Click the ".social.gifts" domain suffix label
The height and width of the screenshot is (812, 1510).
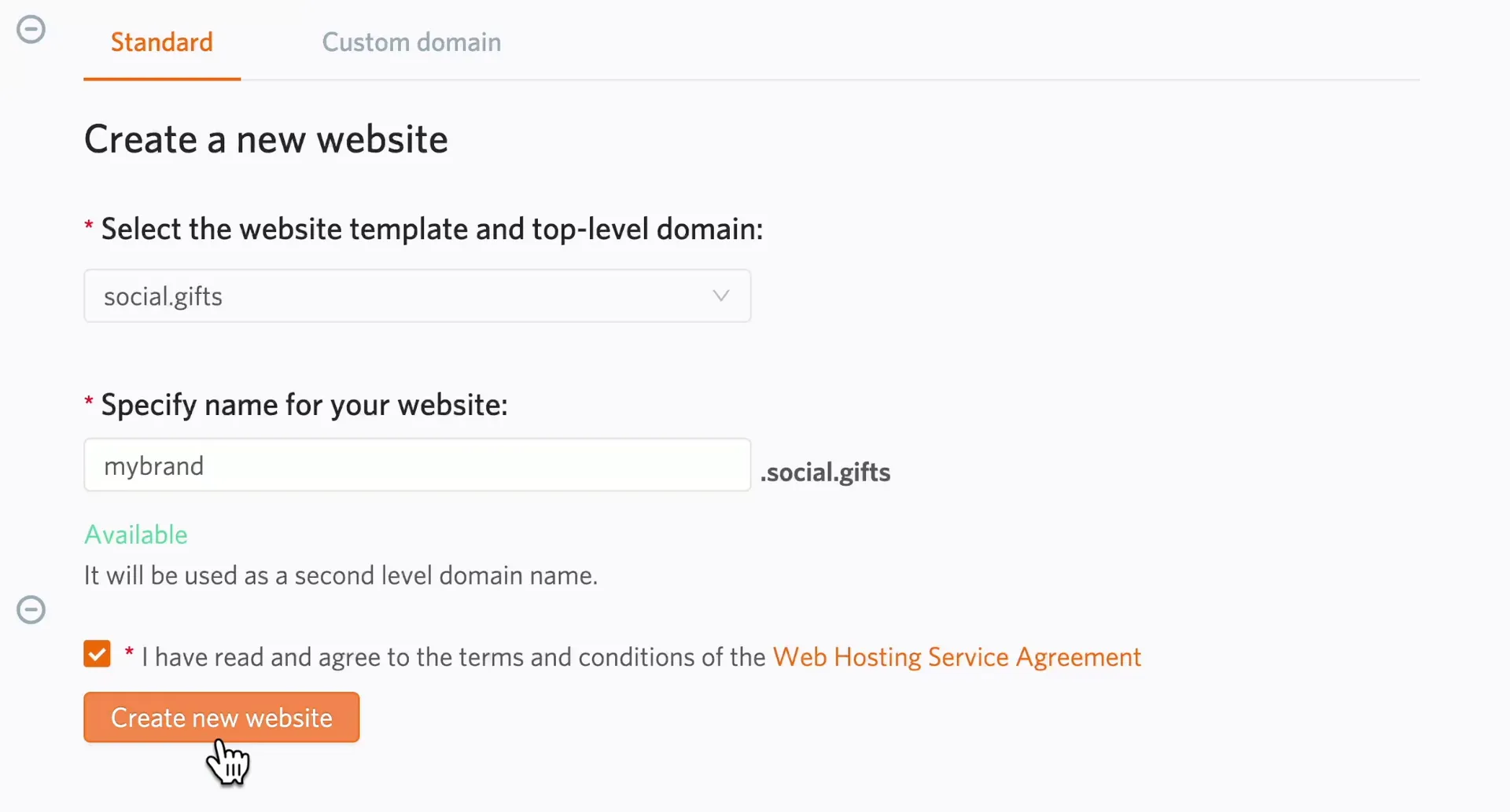click(x=825, y=472)
